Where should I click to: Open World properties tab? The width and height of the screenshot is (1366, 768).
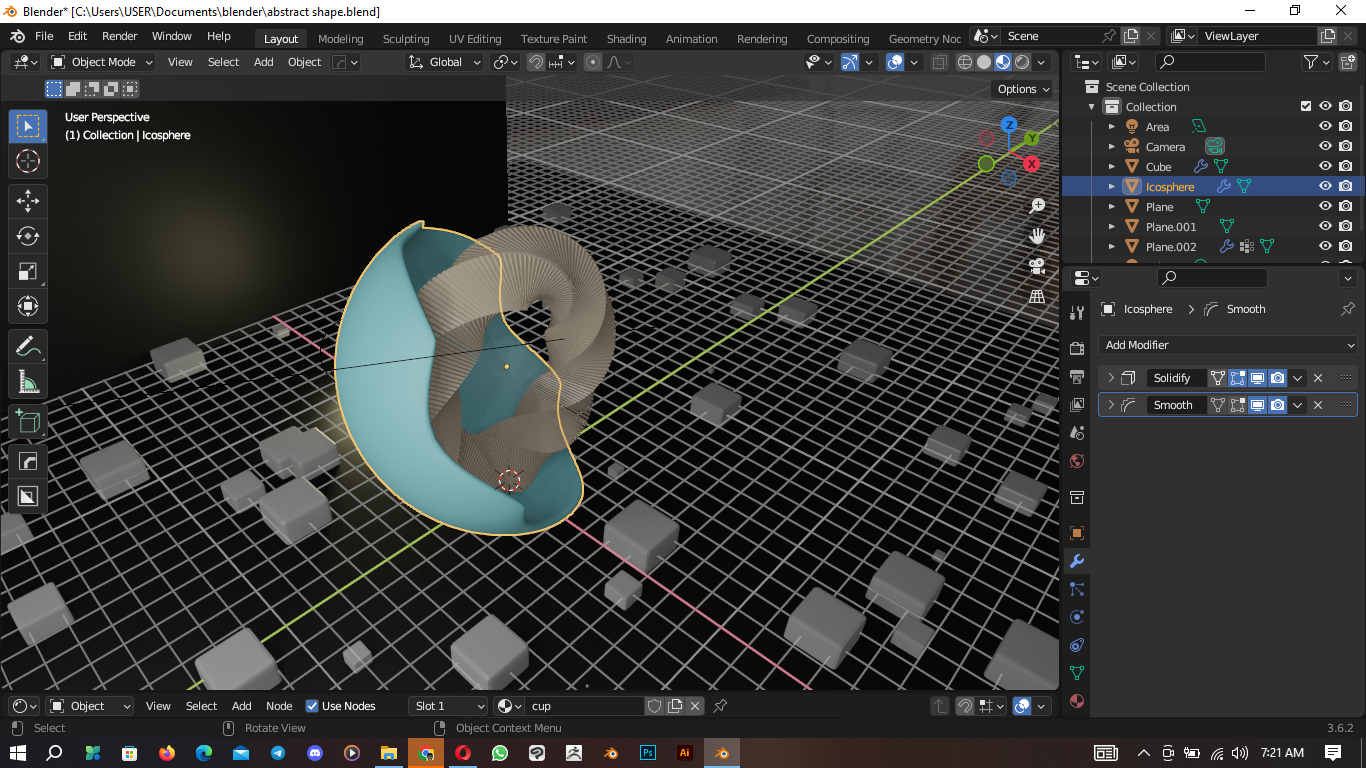(x=1077, y=461)
